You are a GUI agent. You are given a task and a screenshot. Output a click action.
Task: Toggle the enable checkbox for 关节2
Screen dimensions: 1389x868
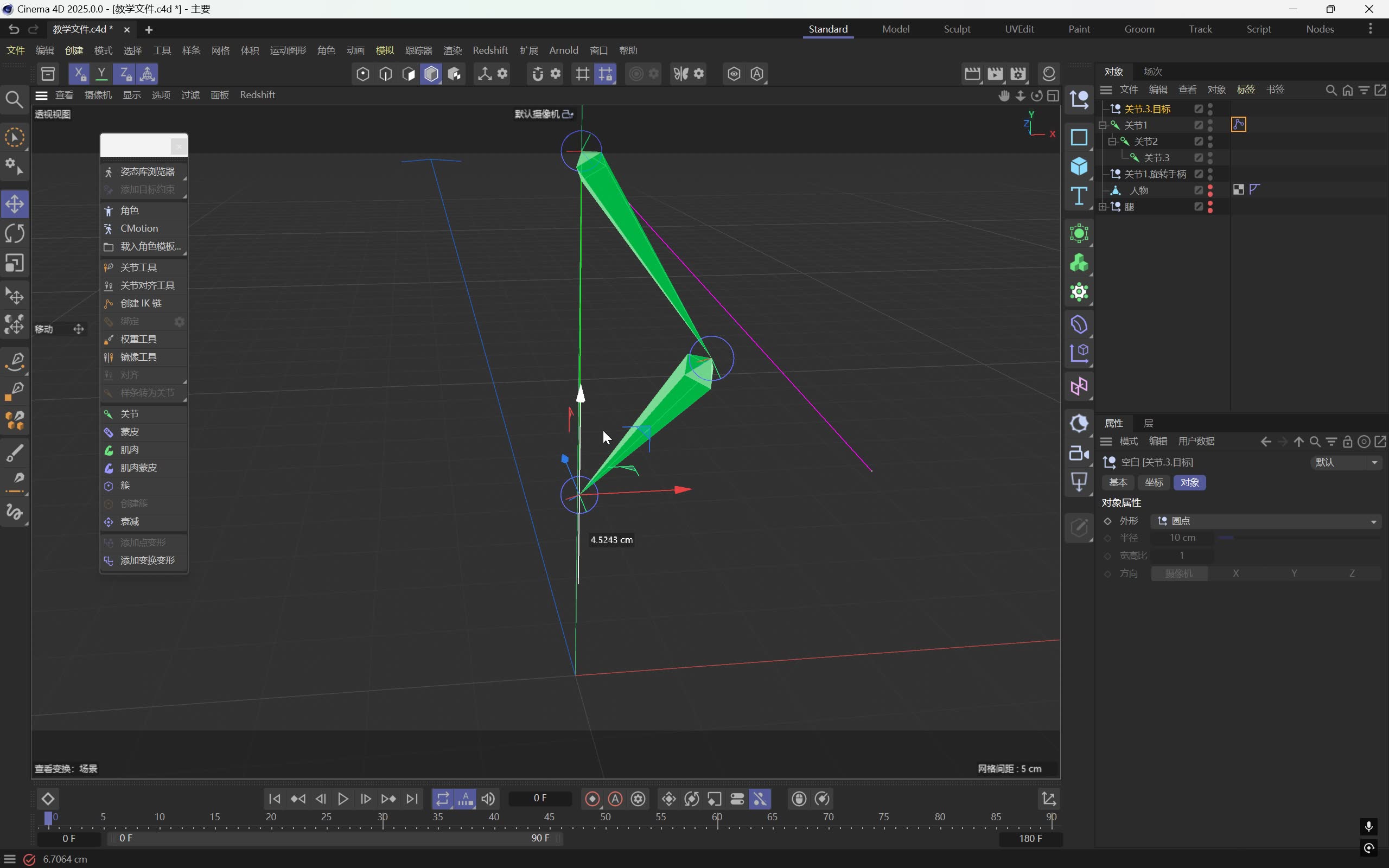tap(1199, 141)
